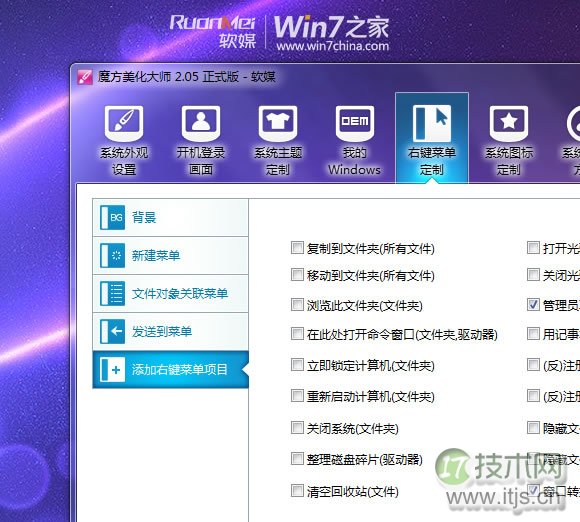
Task: Select 右键菜单定制 cursor icon
Action: [x=432, y=124]
